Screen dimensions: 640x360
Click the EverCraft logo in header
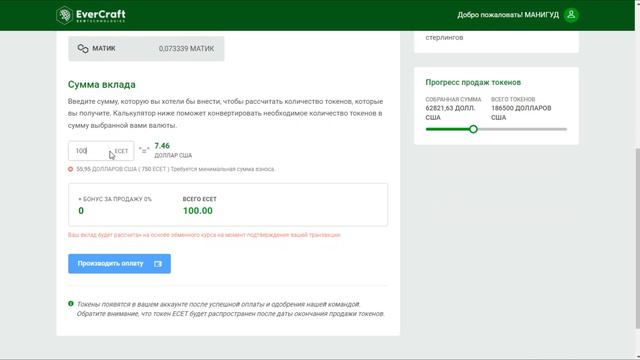91,16
